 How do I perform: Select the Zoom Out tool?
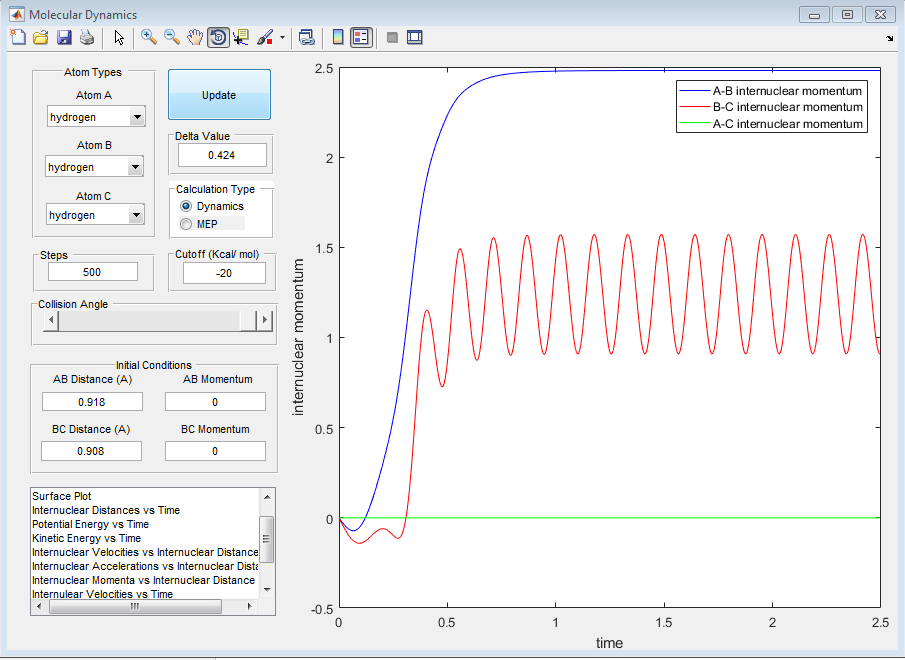(172, 38)
